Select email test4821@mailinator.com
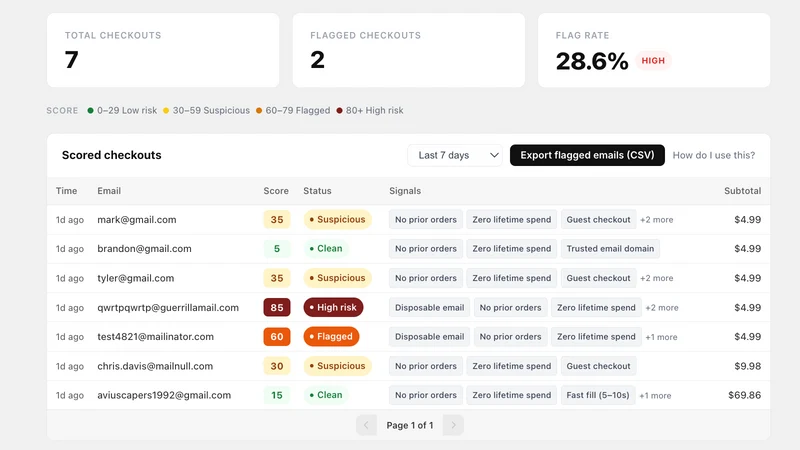Viewport: 800px width, 450px height. point(156,337)
